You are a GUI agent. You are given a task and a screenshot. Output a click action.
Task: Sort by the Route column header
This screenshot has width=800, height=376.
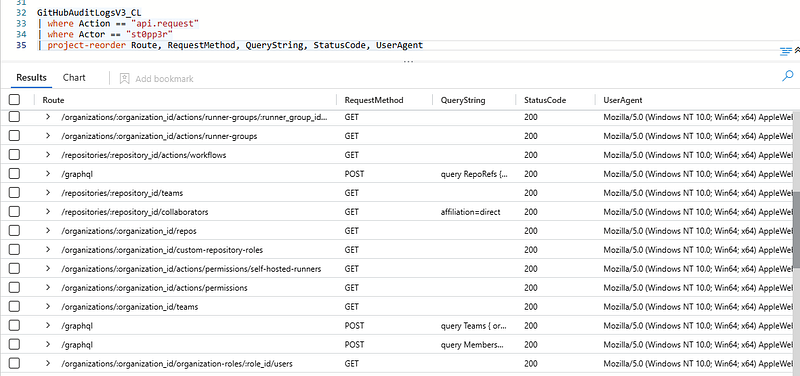coord(53,101)
